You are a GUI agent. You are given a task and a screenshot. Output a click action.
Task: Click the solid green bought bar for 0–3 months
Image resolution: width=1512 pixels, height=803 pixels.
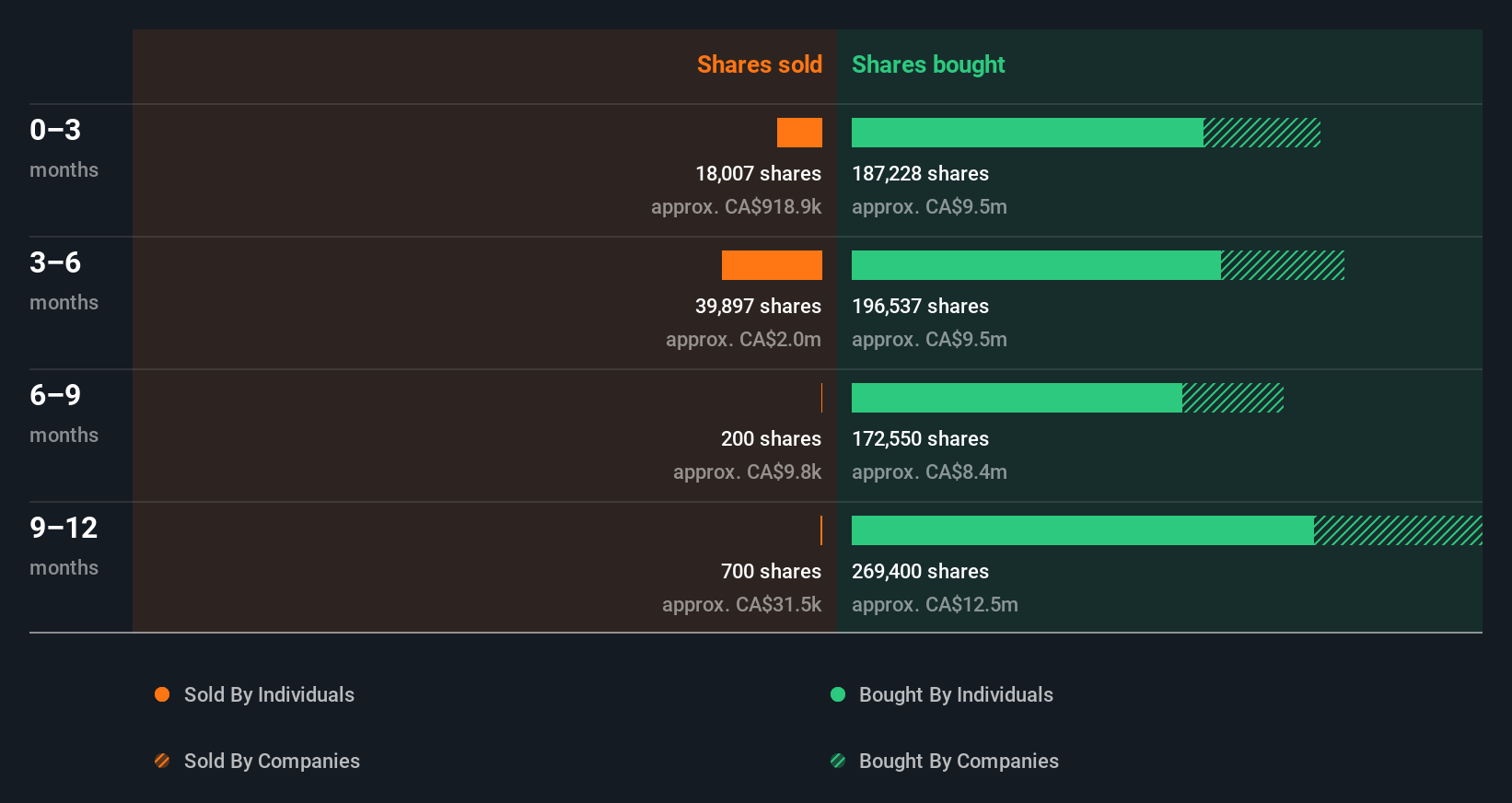tap(1028, 133)
